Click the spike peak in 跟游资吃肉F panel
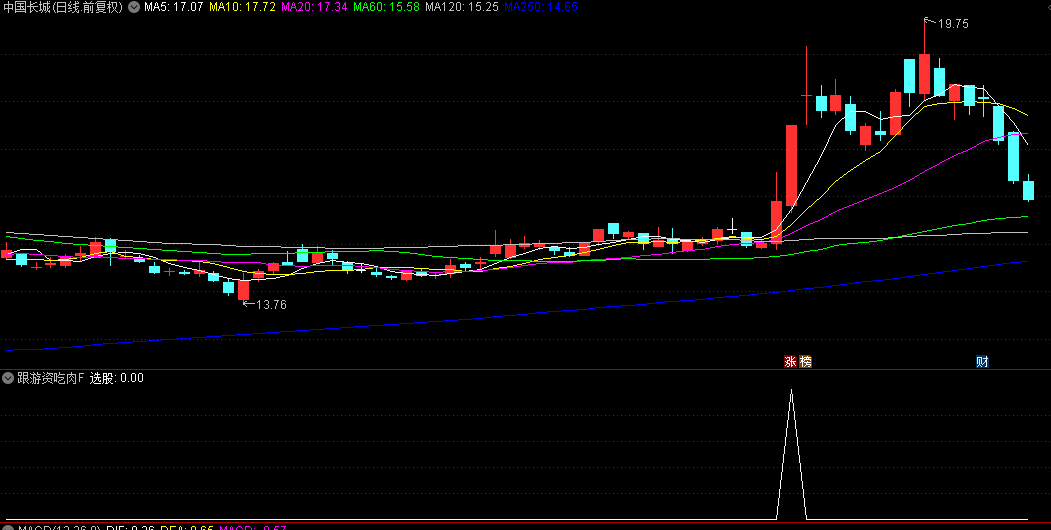Screen dimensions: 1051x530 792,390
